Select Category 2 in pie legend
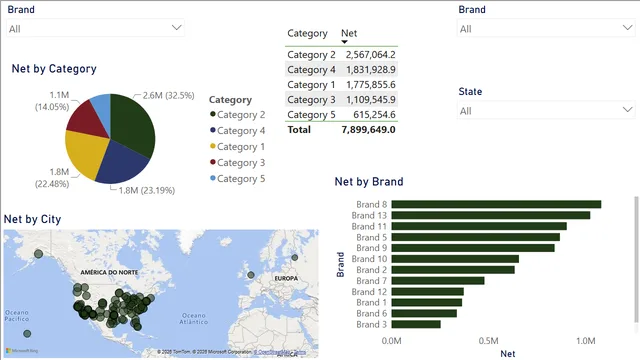The height and width of the screenshot is (360, 640). click(x=237, y=115)
